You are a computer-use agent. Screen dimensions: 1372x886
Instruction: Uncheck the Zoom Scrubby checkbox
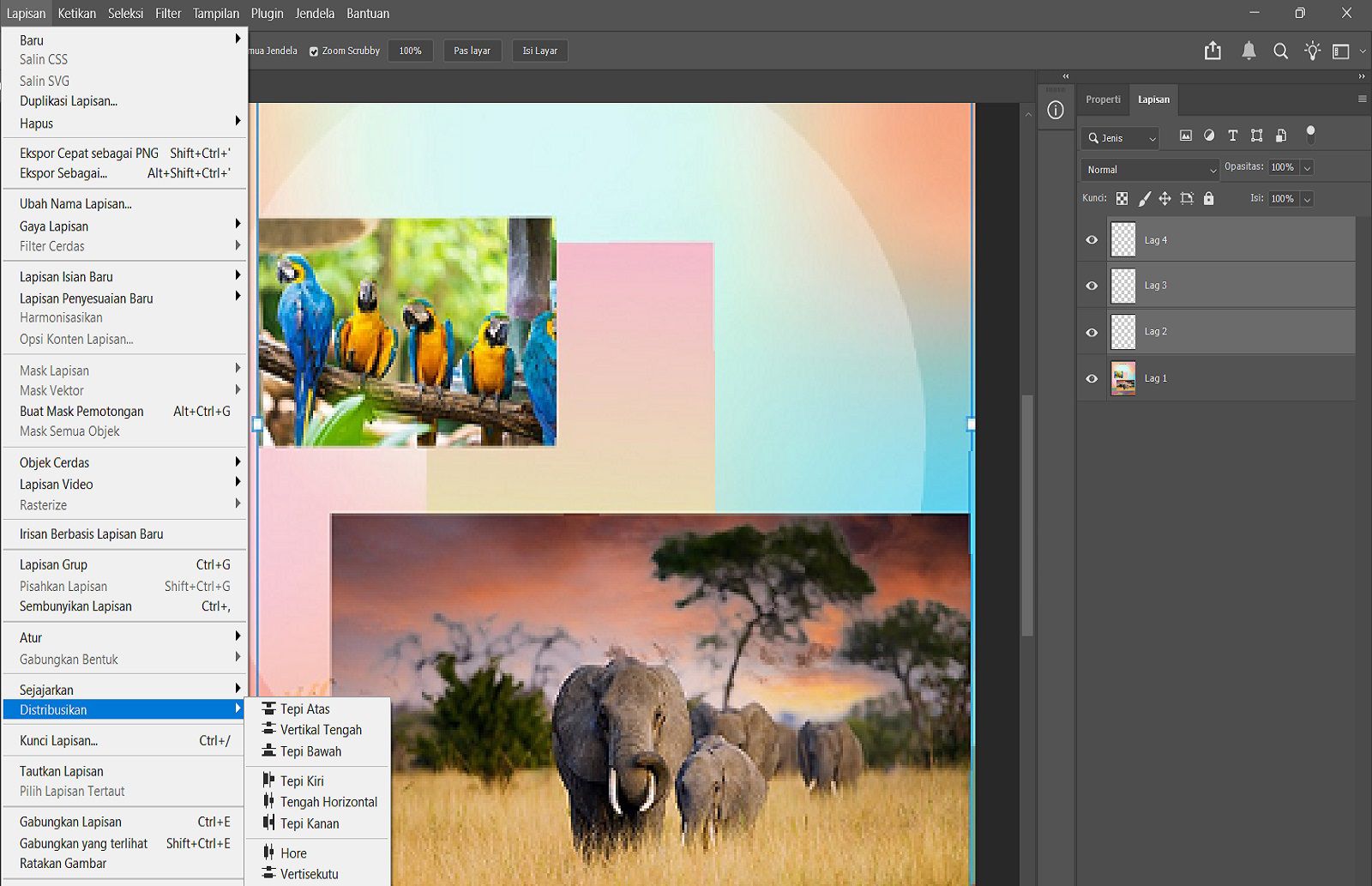point(314,51)
